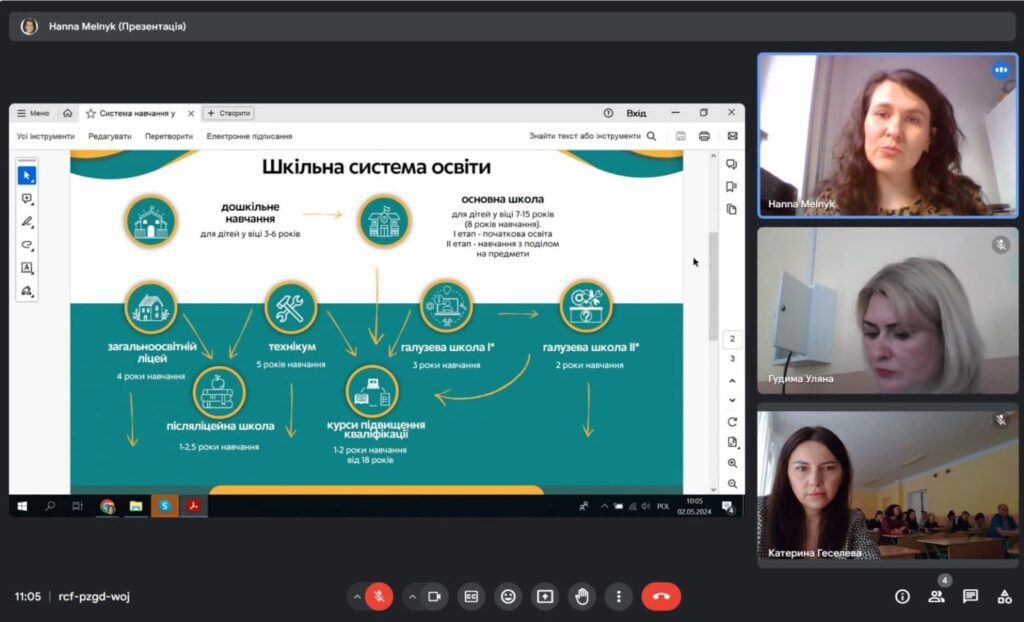Turn on closed captions
Viewport: 1024px width, 622px height.
click(471, 596)
